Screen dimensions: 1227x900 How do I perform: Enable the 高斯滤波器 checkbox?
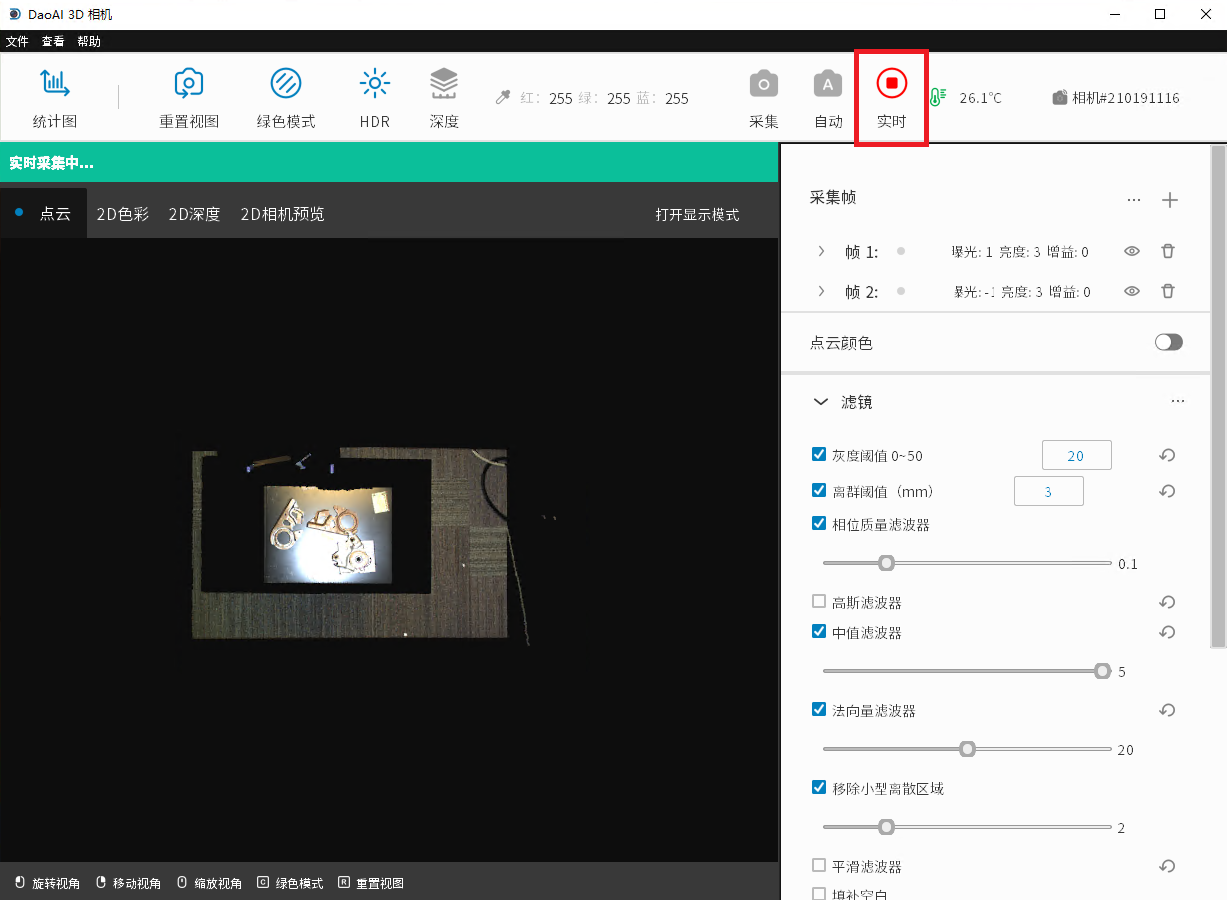click(x=819, y=602)
